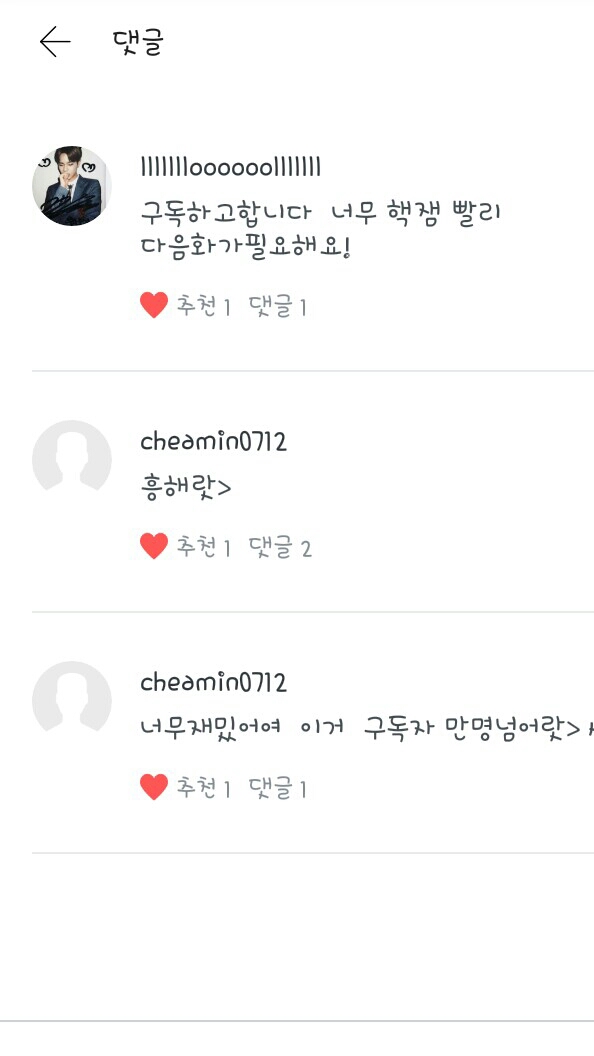Image resolution: width=594 pixels, height=1056 pixels.
Task: Open the 댓글 2 replies
Action: tap(279, 548)
